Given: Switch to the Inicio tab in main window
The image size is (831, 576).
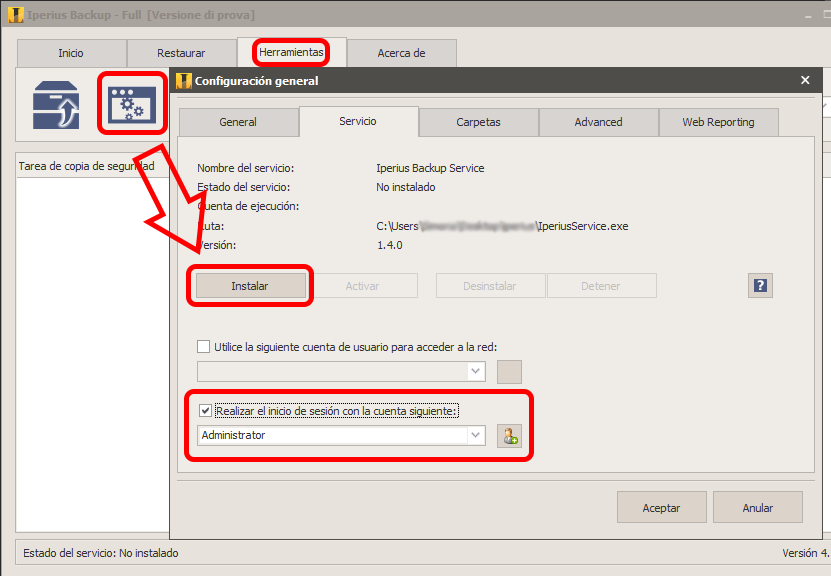Looking at the screenshot, I should pos(71,53).
